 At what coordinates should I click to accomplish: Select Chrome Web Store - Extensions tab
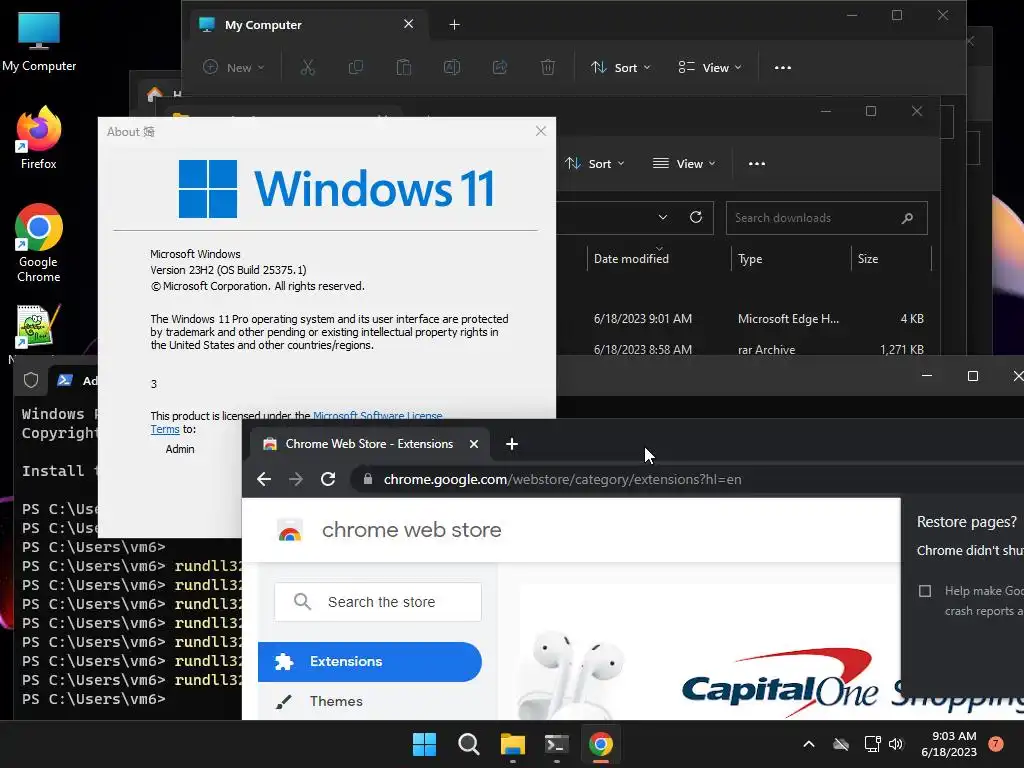(369, 444)
